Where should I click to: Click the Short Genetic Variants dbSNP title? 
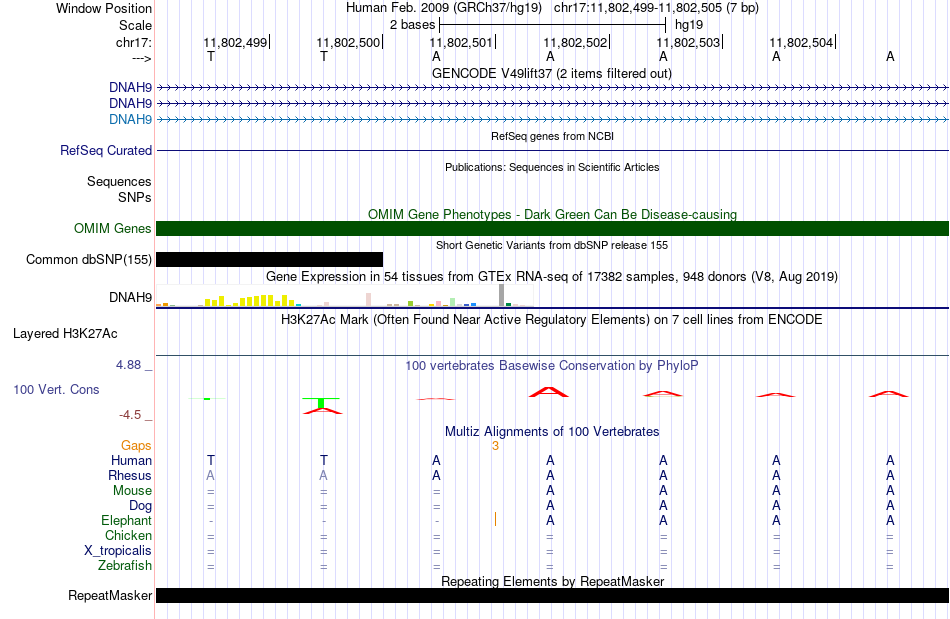tap(552, 245)
